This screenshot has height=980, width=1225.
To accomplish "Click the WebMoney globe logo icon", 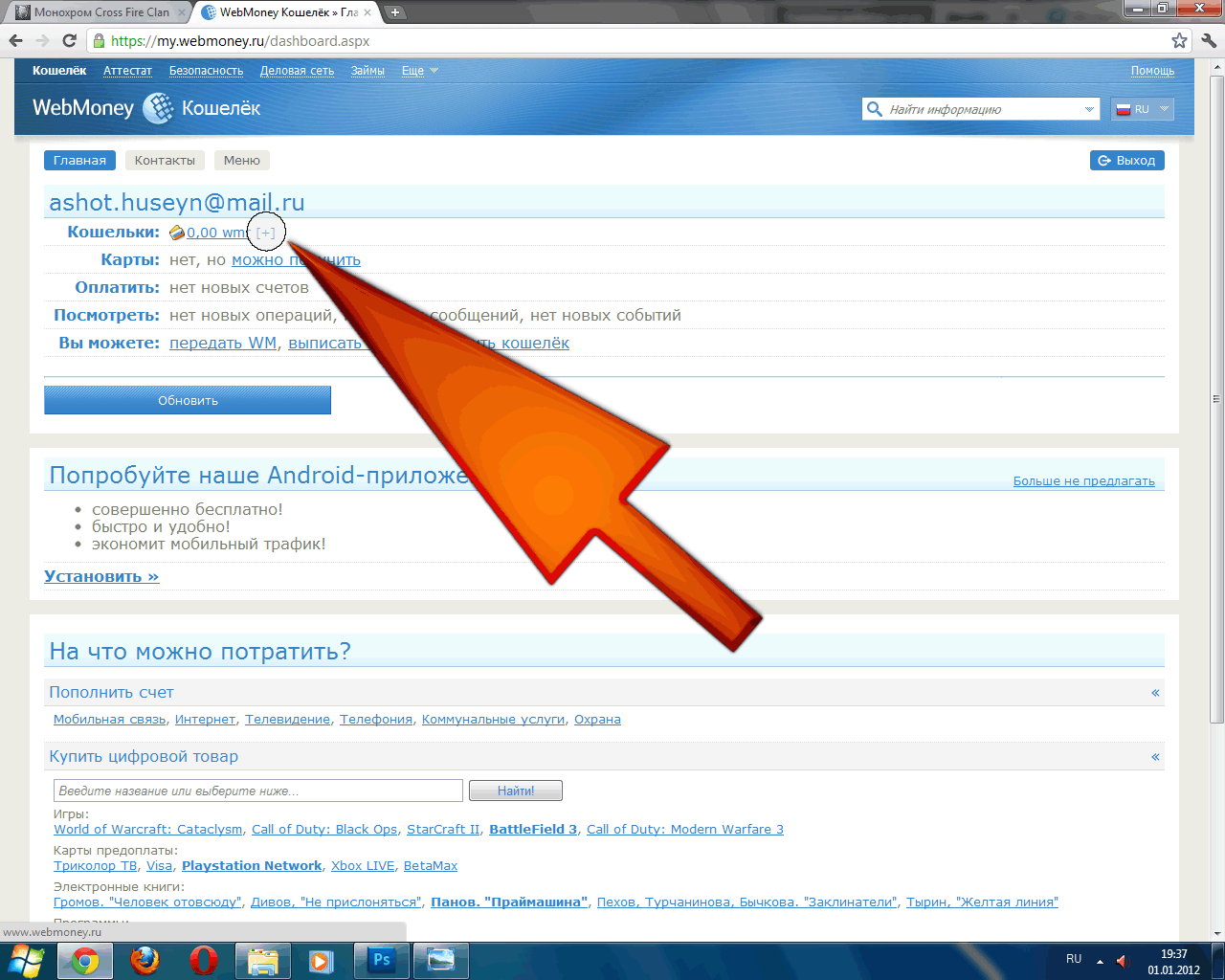I will coord(158,108).
